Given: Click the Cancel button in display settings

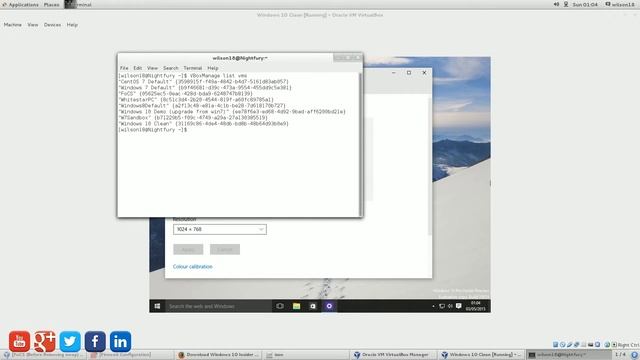Looking at the screenshot, I should (225, 249).
